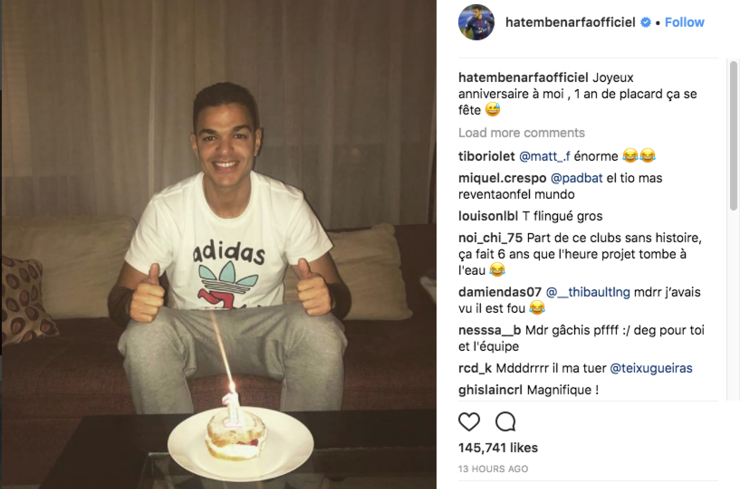Click the verified badge next to hatembenarfaofficiel

point(646,22)
